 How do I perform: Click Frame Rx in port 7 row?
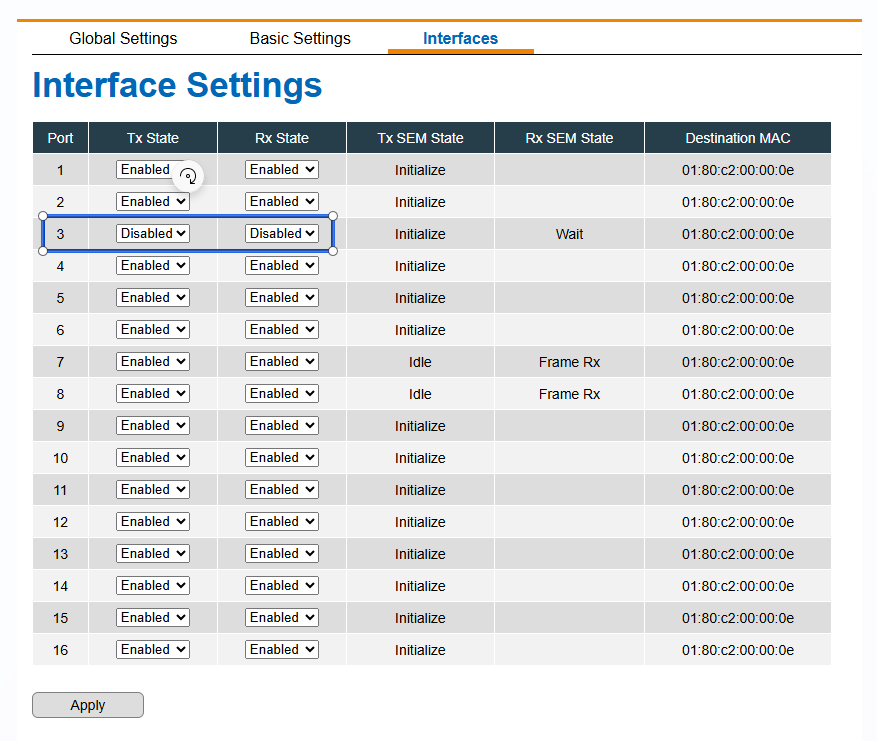(569, 362)
